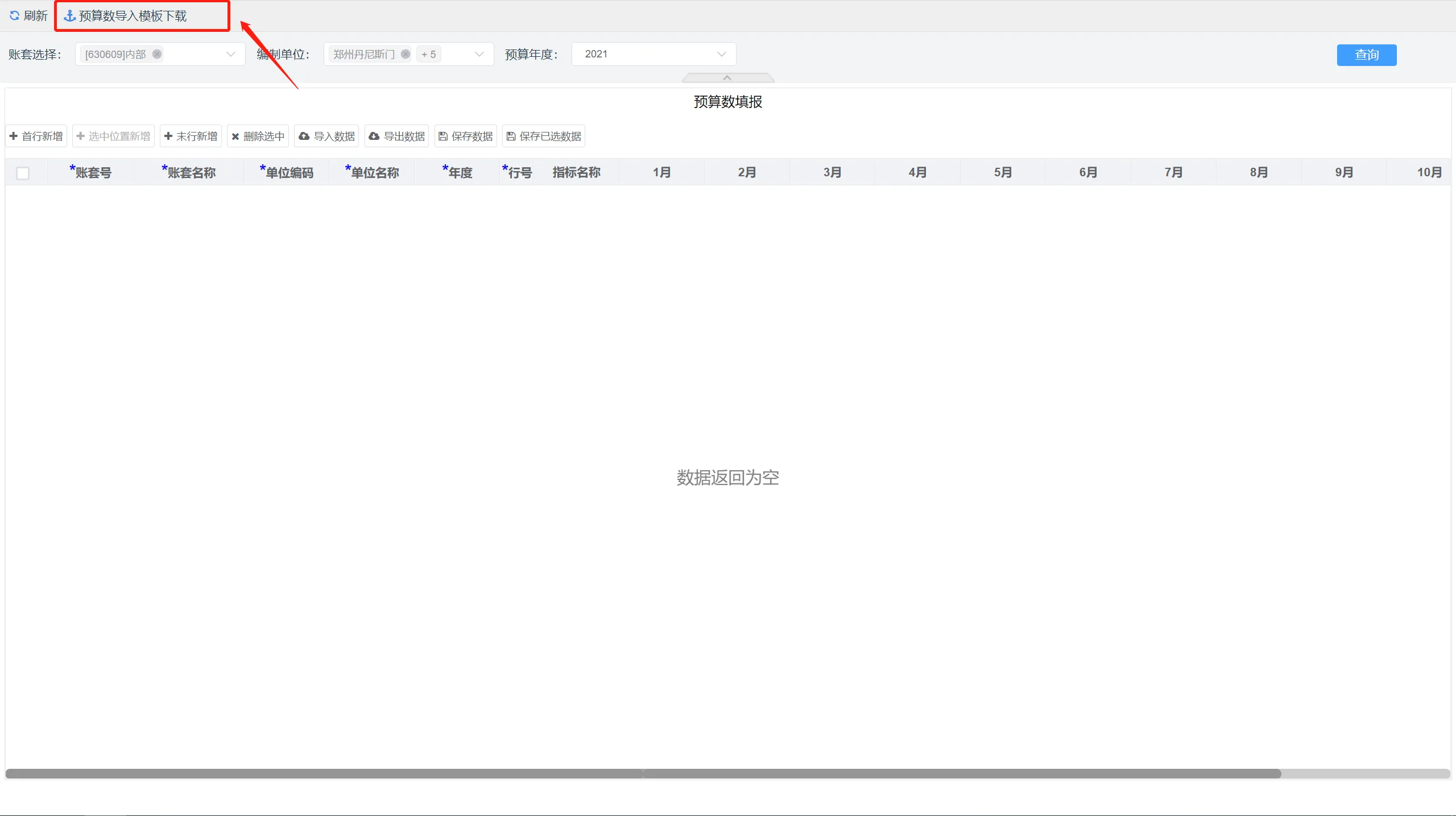
Task: Click the 账套选择 selection field
Action: click(160, 54)
